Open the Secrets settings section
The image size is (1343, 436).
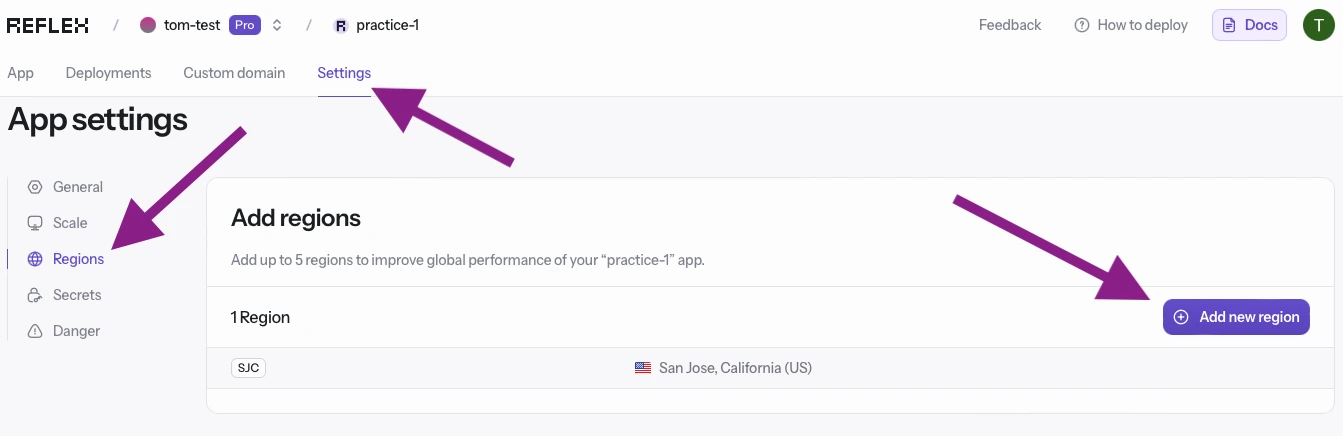click(x=76, y=295)
